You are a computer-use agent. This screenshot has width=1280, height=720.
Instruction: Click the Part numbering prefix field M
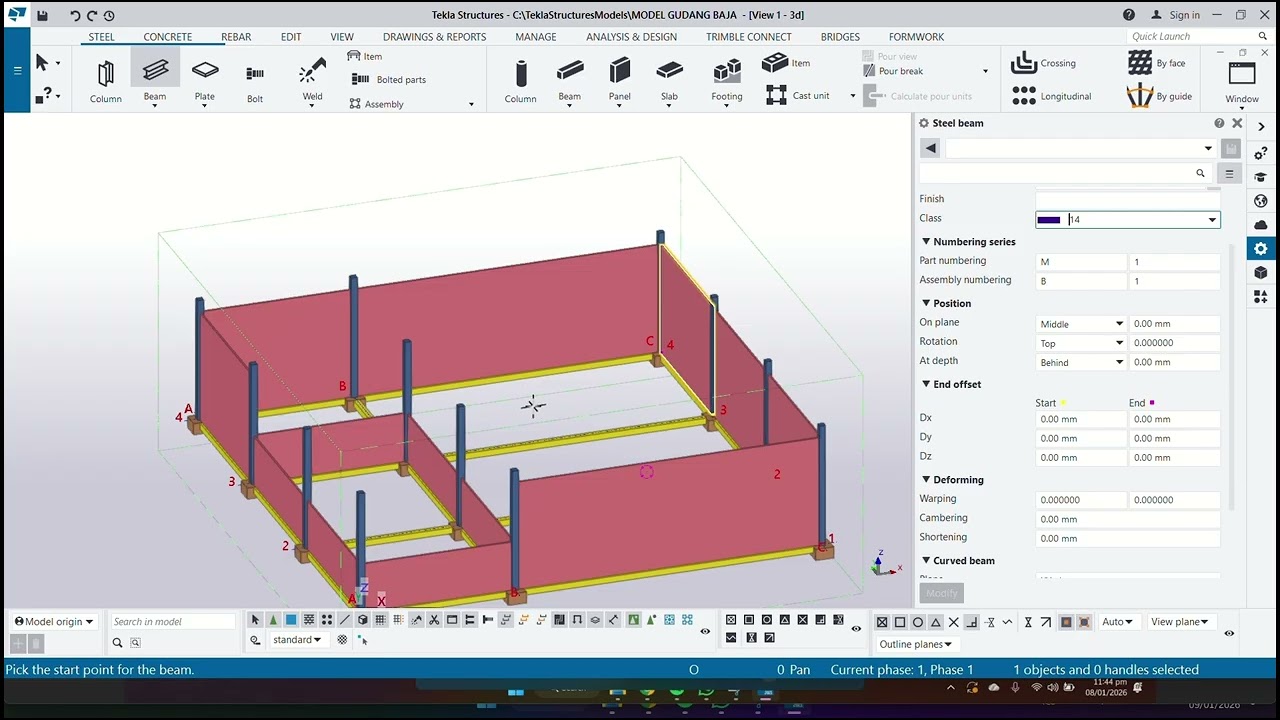pos(1081,262)
